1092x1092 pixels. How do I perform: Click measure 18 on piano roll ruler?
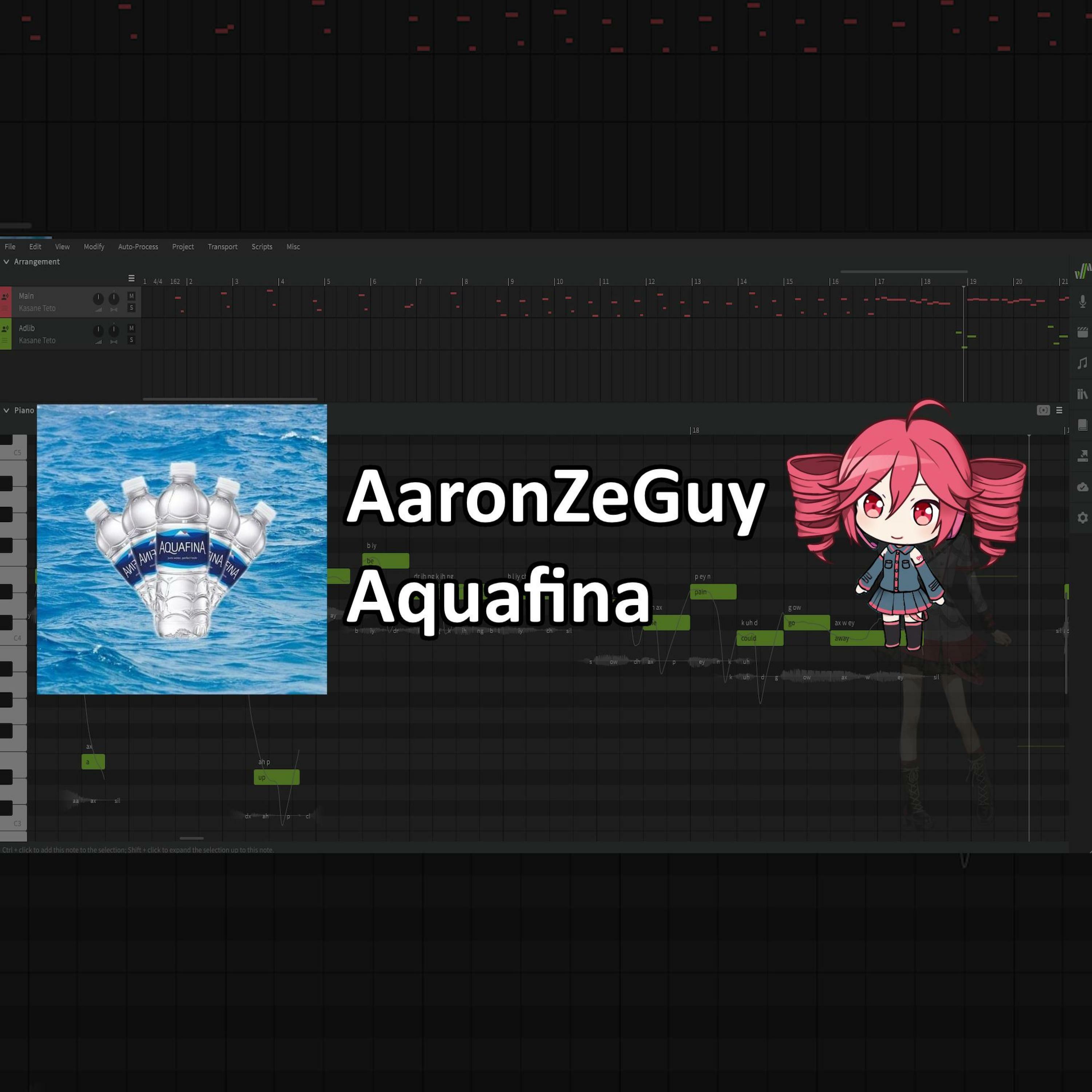tap(695, 430)
